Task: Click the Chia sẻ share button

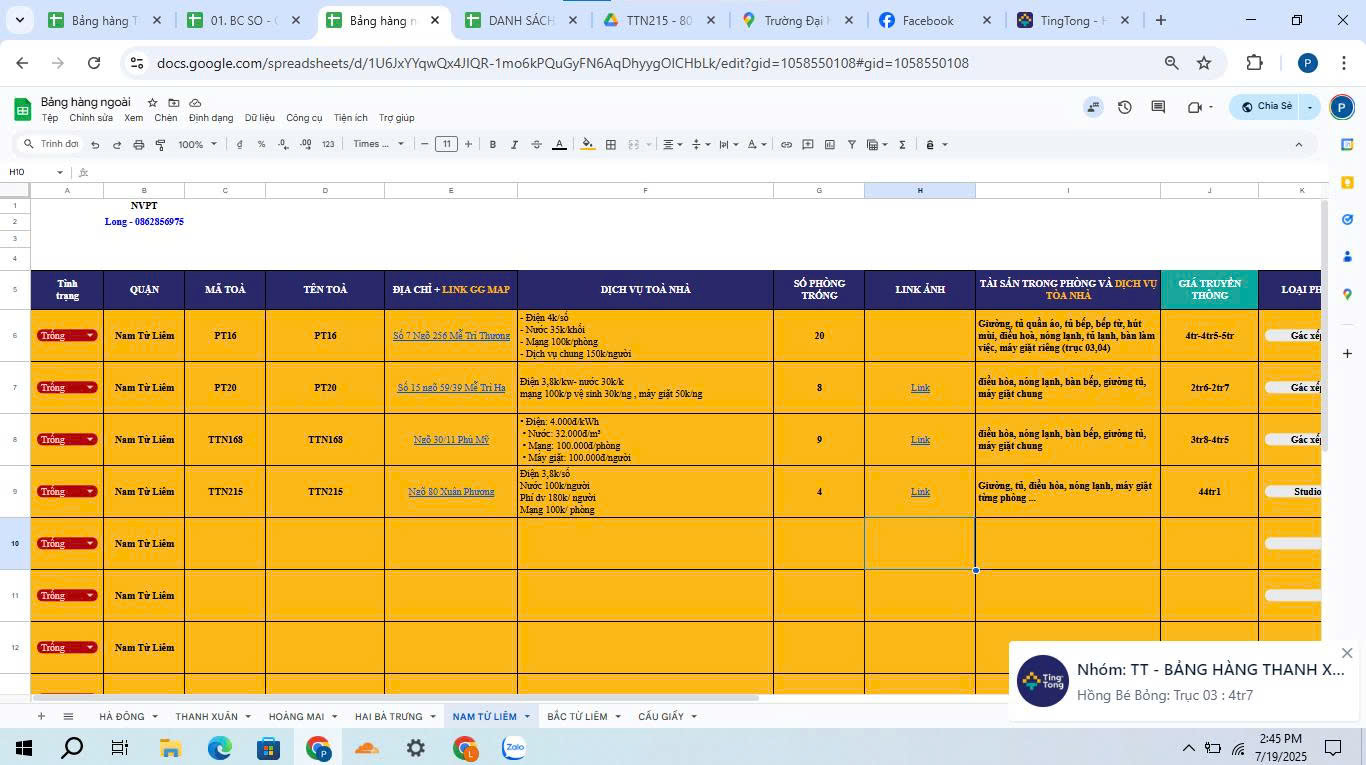Action: pos(1266,107)
